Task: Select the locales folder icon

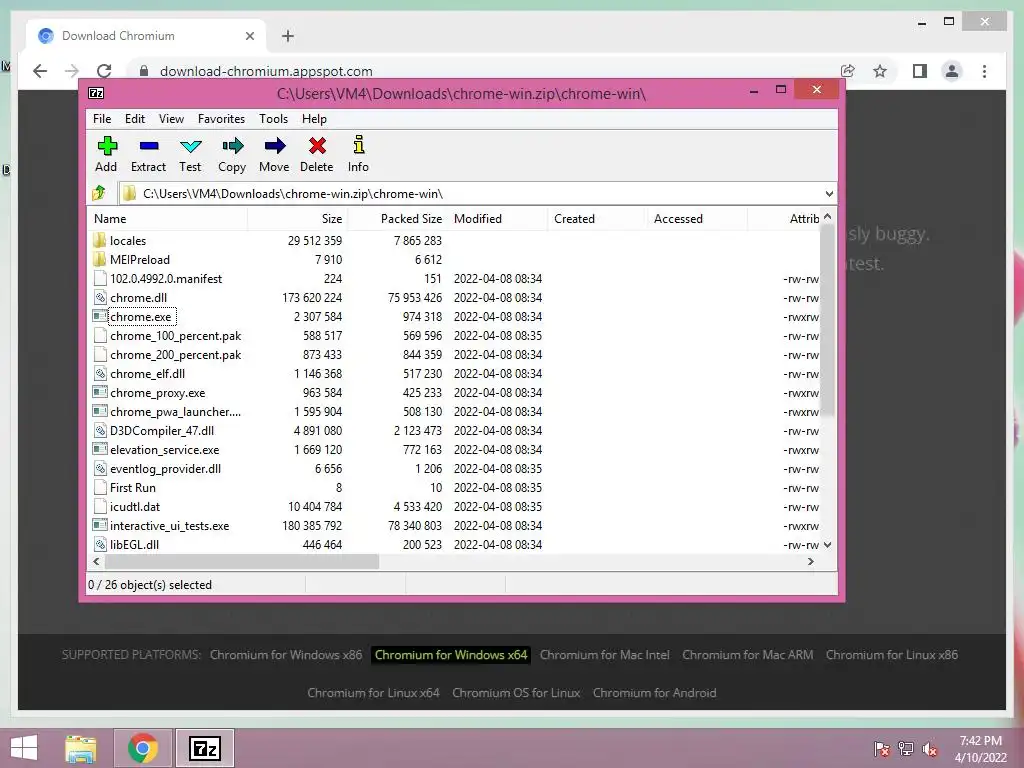Action: (99, 240)
